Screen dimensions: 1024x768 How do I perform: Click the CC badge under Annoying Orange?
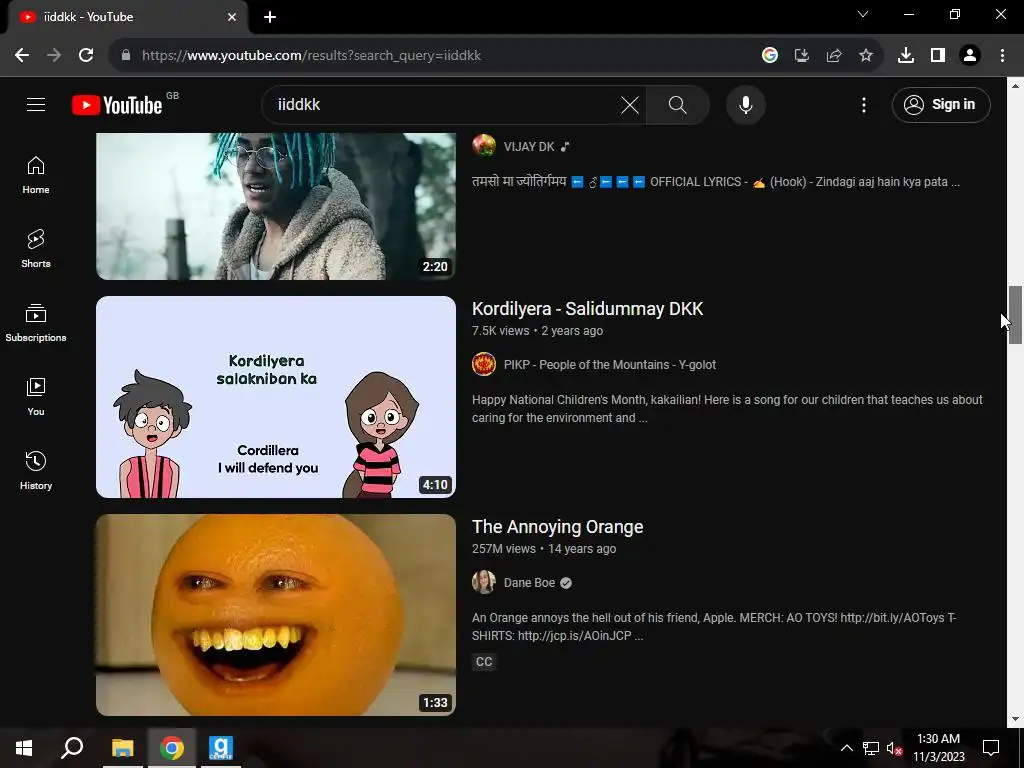pyautogui.click(x=484, y=662)
